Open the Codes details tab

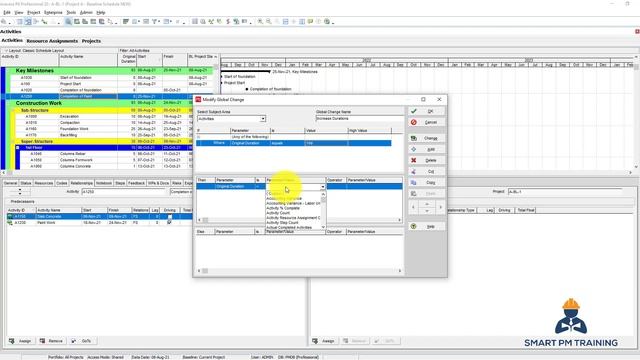[62, 183]
